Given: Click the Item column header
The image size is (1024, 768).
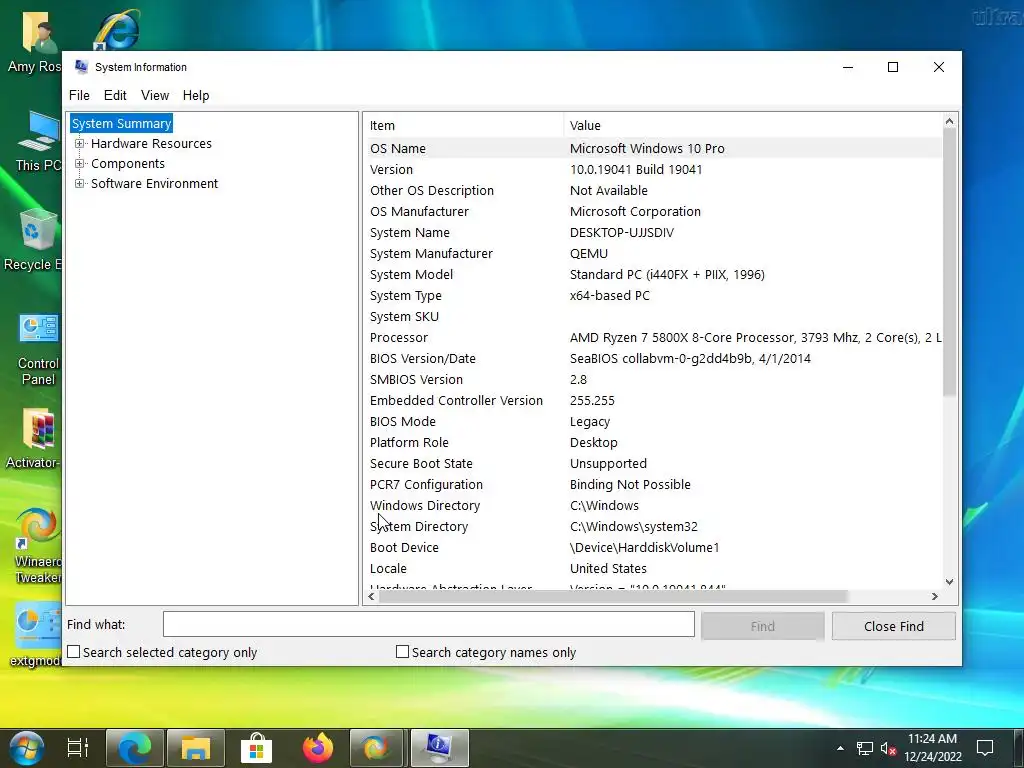Looking at the screenshot, I should click(x=464, y=125).
